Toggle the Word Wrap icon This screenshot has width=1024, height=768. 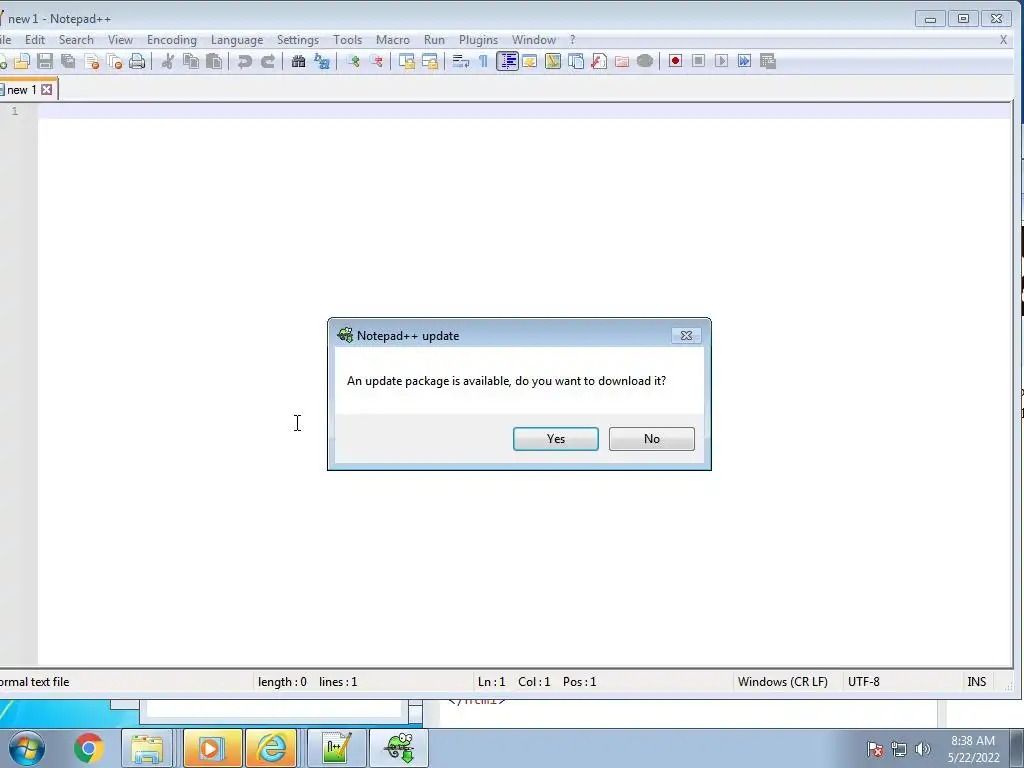[x=460, y=61]
